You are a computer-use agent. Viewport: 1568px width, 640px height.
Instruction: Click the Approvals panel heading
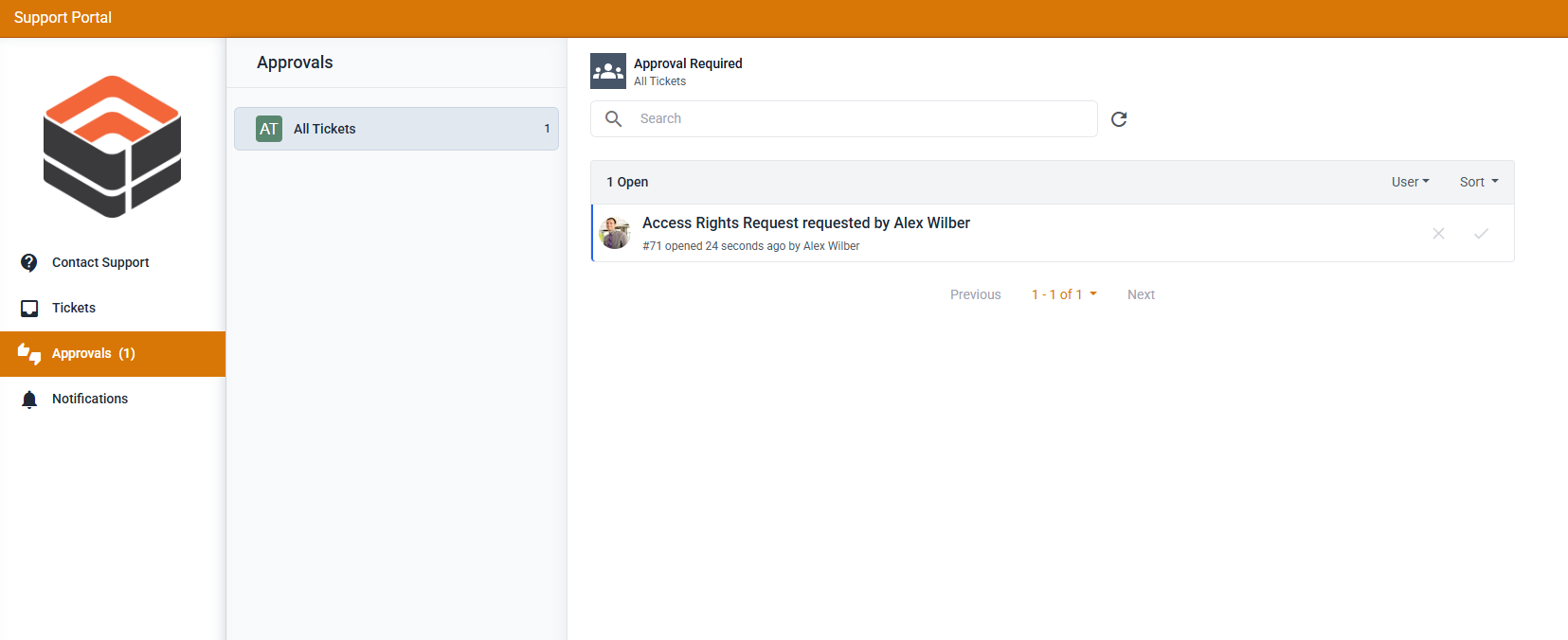pos(295,62)
